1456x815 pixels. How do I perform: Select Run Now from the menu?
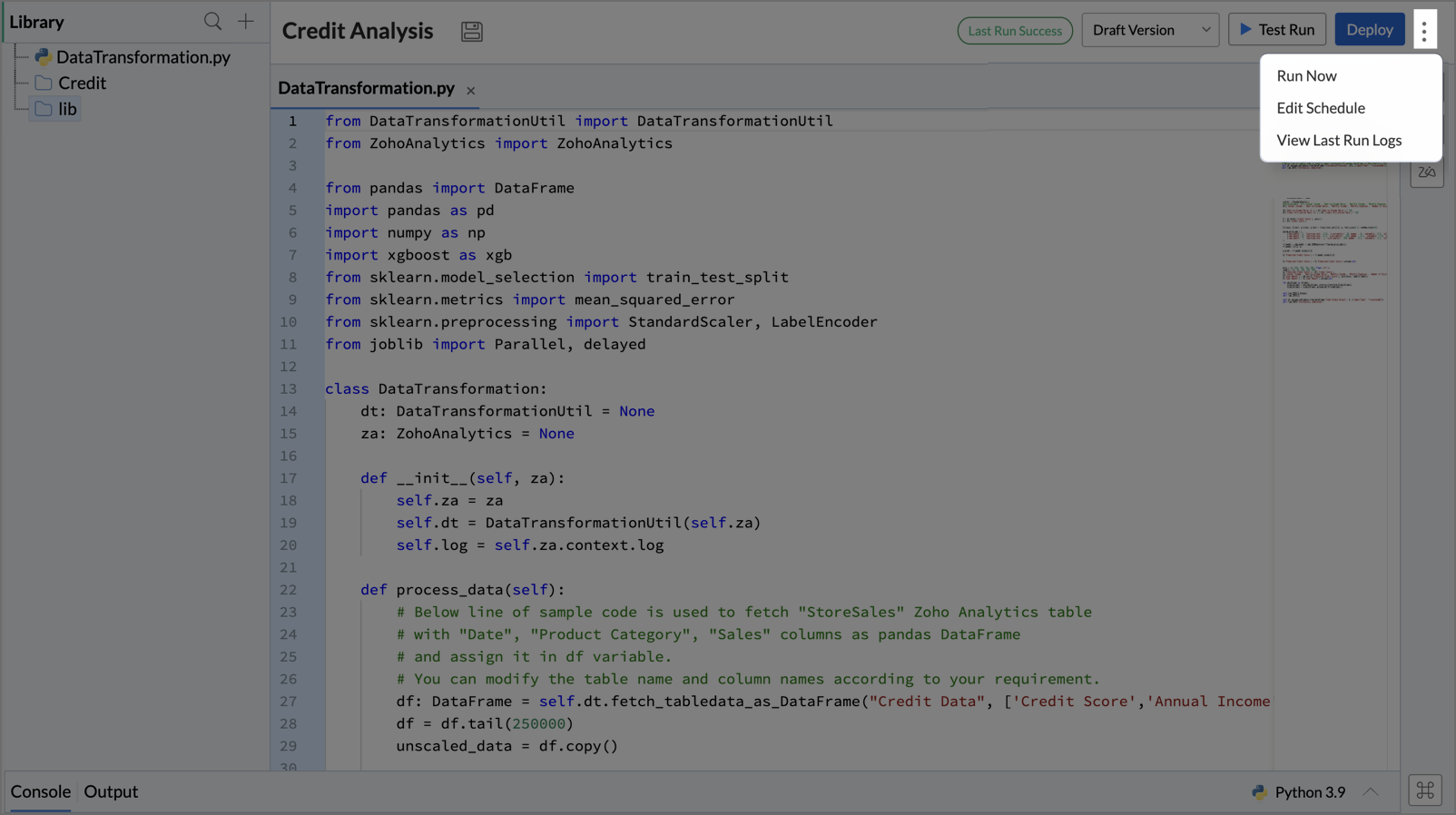(1306, 76)
